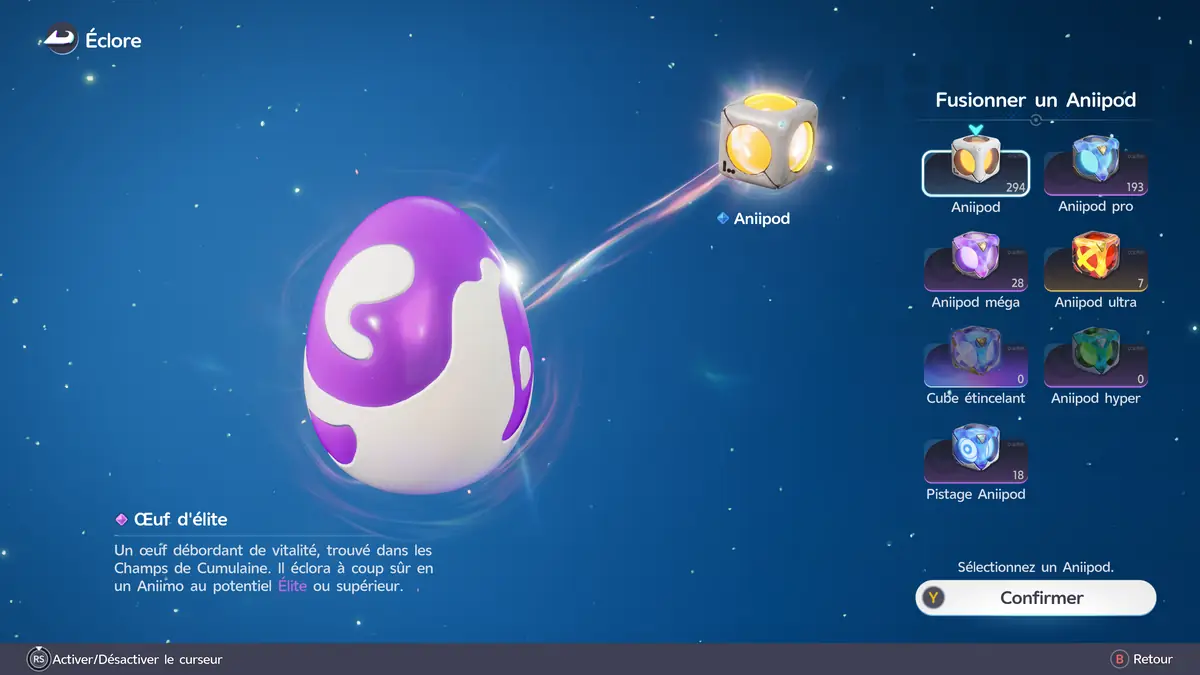Click the Aniipod ultra name label

(x=1095, y=302)
